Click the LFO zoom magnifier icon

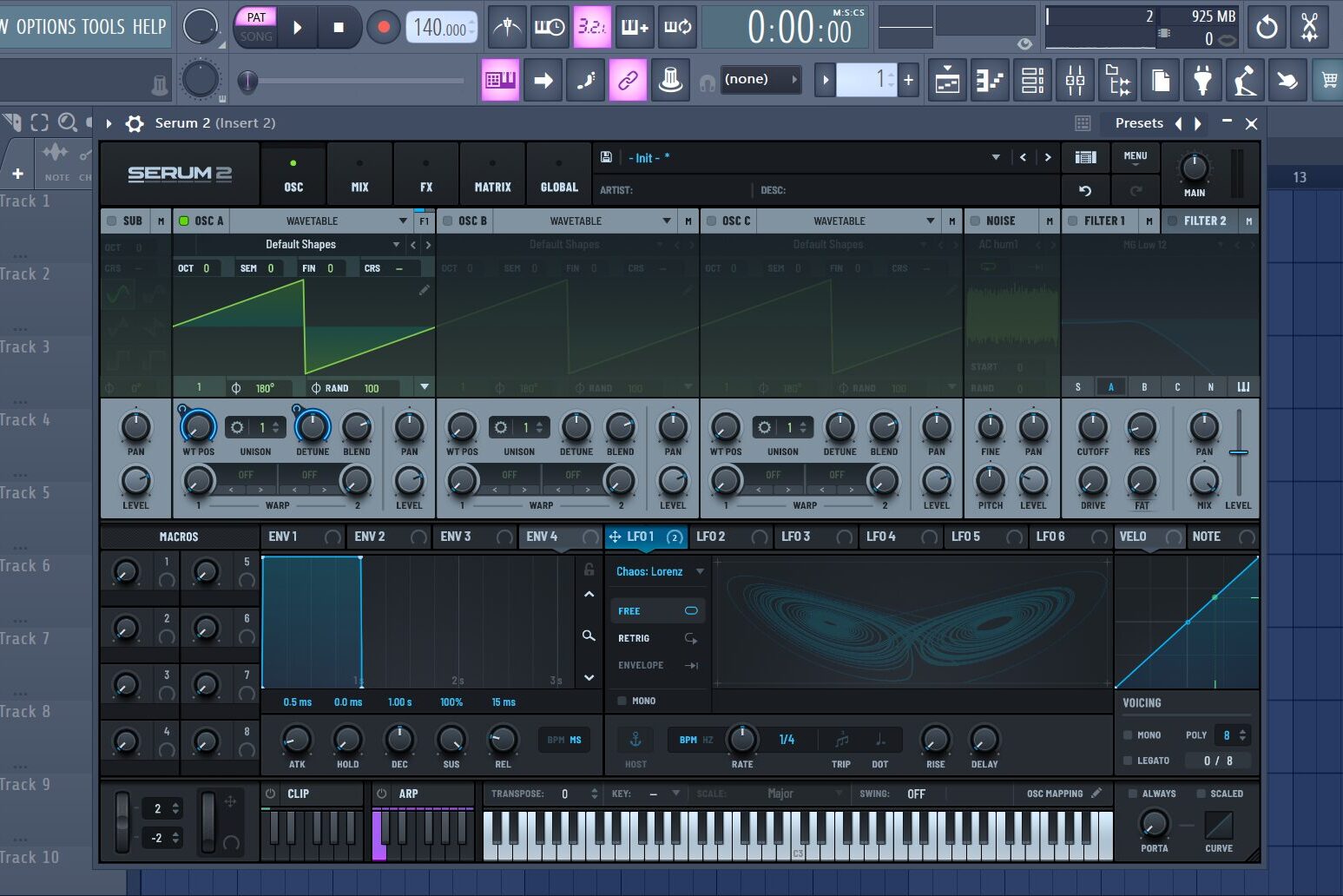coord(589,636)
